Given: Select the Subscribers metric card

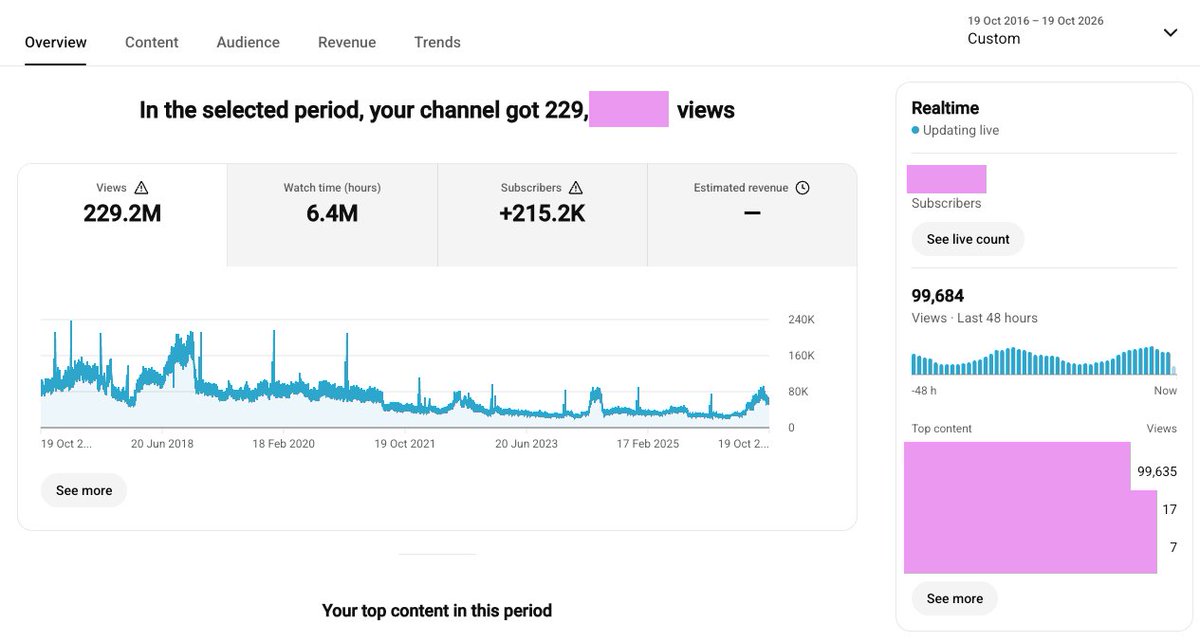Looking at the screenshot, I should [542, 215].
